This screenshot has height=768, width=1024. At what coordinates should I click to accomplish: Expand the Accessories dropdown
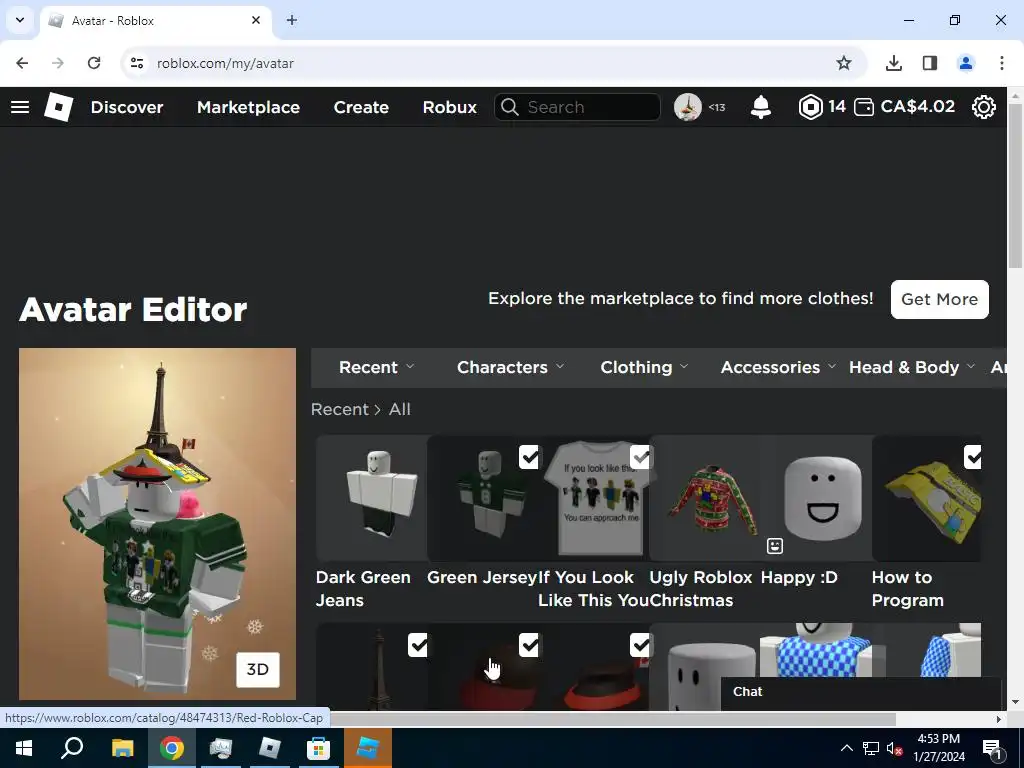click(x=778, y=368)
